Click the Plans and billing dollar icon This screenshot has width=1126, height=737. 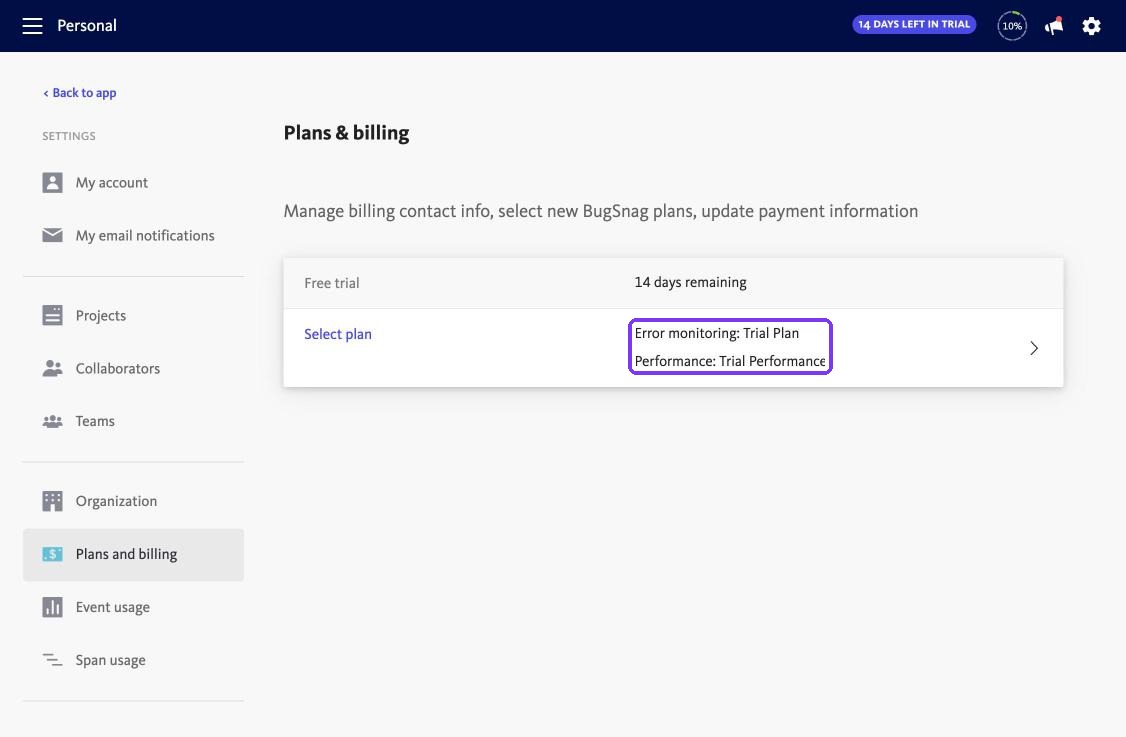52,554
